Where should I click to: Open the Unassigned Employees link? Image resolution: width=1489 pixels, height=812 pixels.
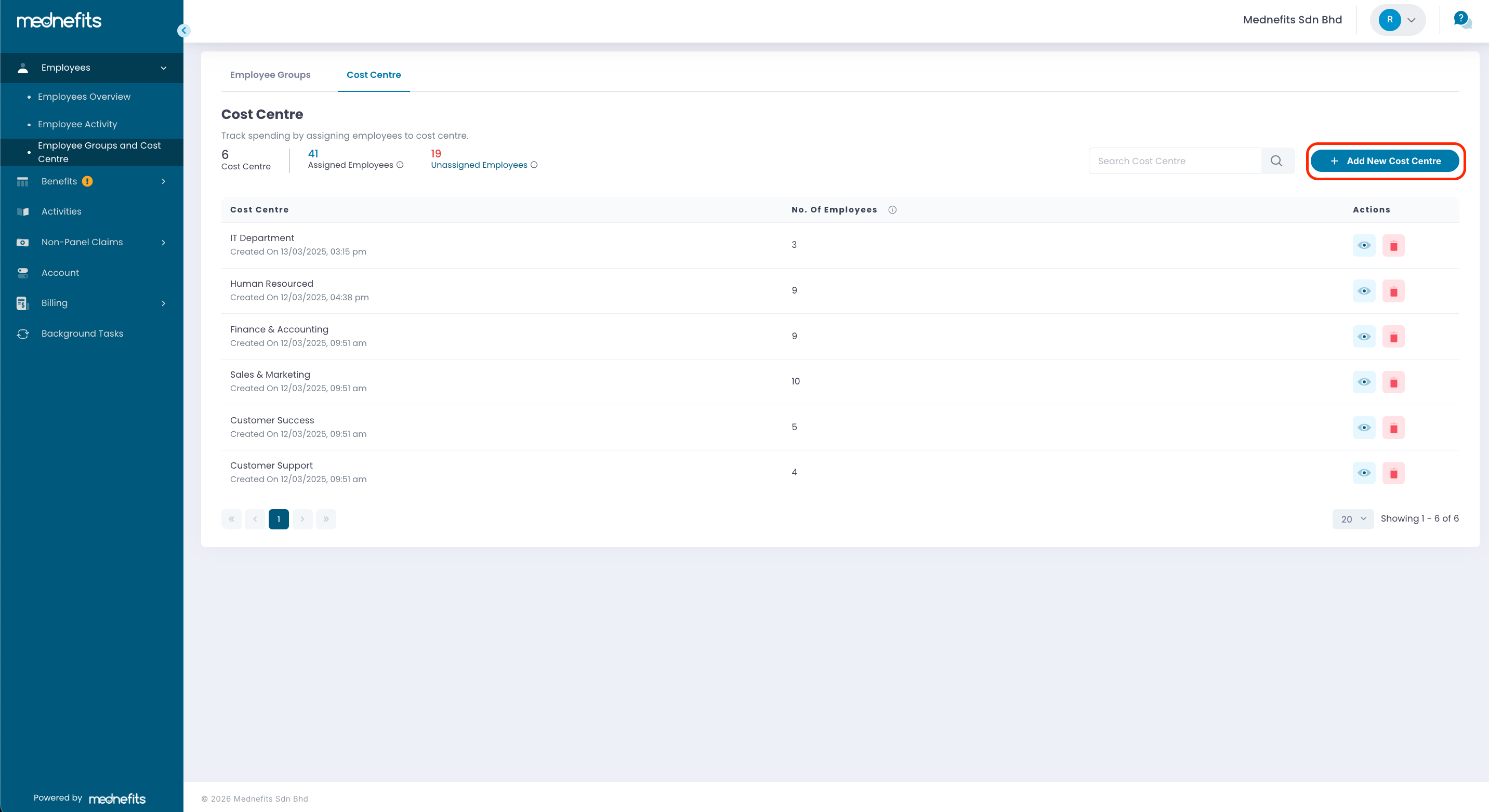click(479, 165)
